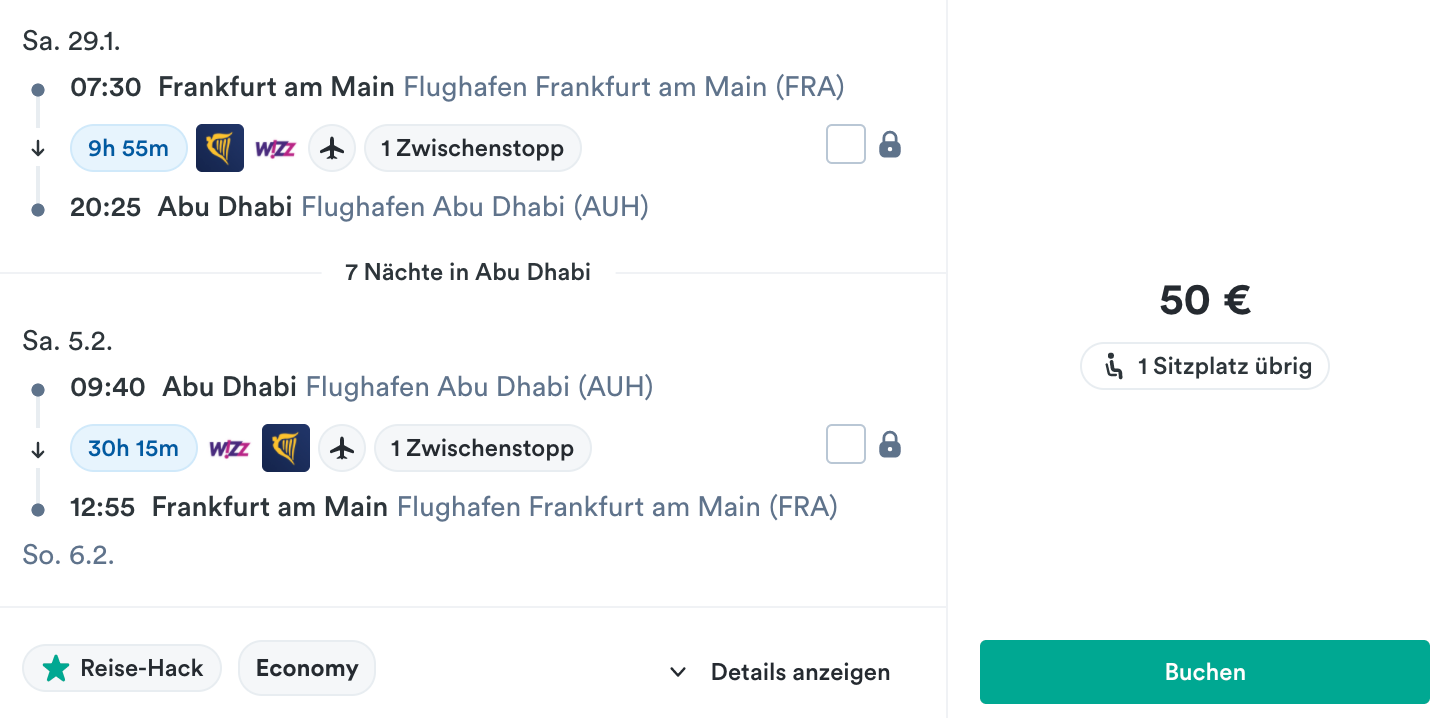Click the airplane icon on outbound flight
The height and width of the screenshot is (718, 1454).
[x=332, y=149]
